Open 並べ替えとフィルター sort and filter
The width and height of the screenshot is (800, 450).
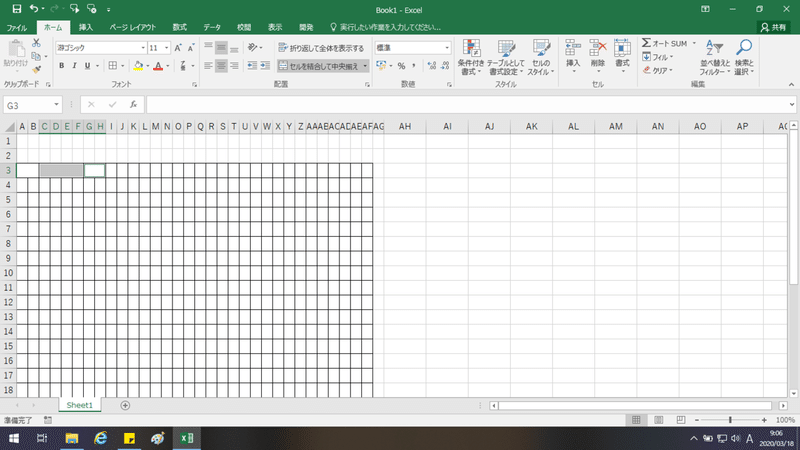(715, 57)
